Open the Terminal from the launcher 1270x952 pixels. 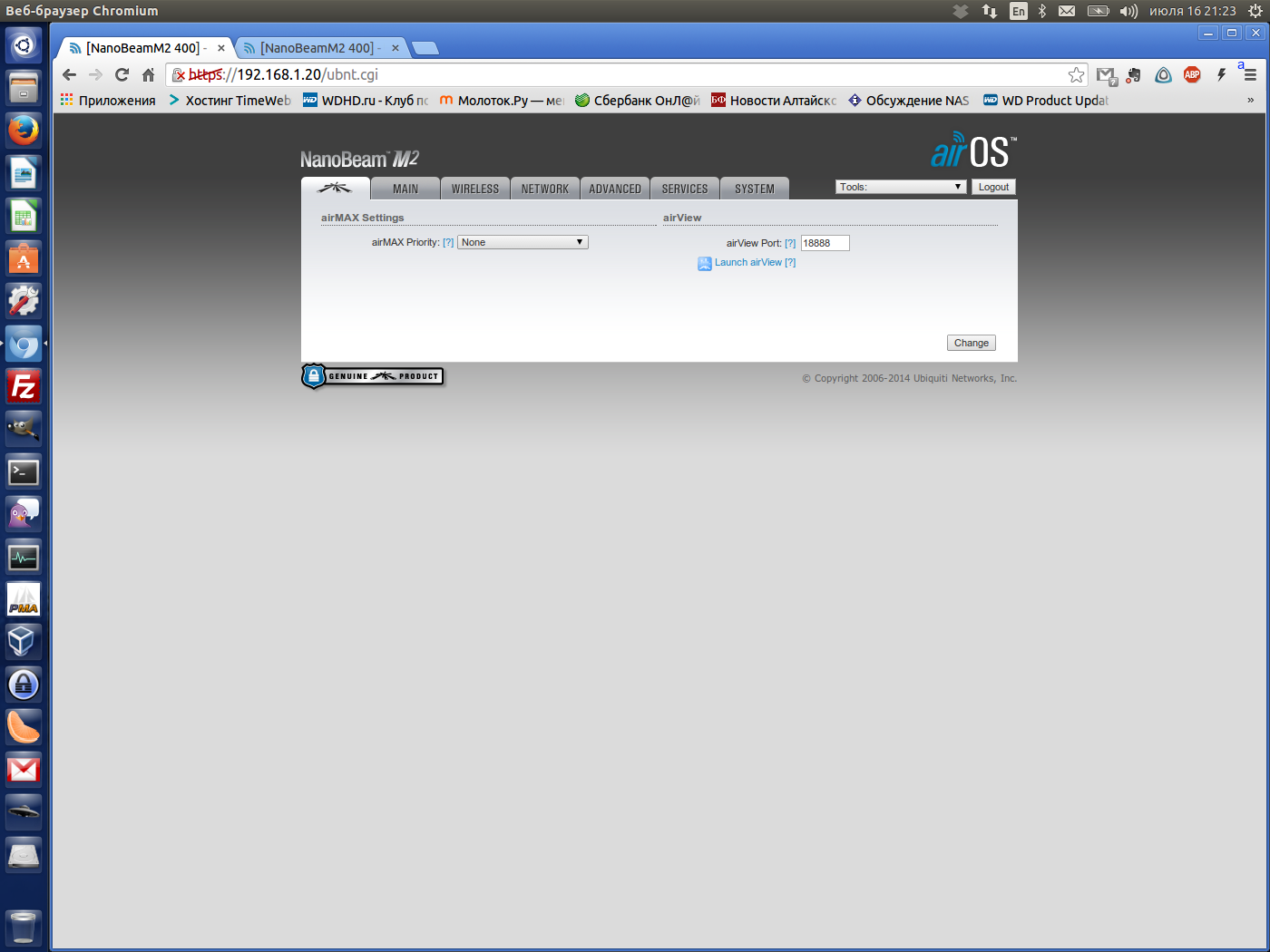[24, 471]
